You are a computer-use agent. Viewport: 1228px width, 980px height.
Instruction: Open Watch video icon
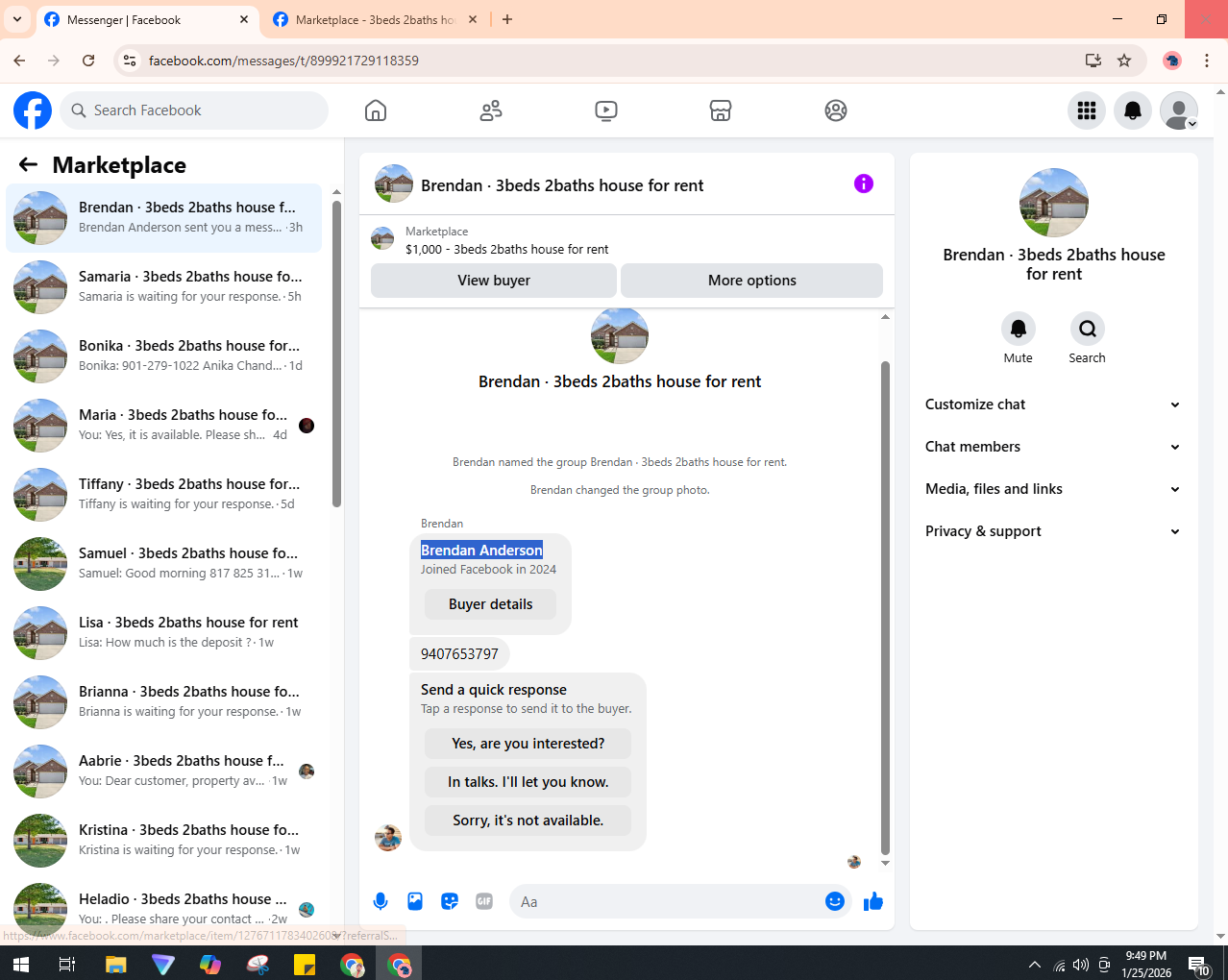(606, 110)
